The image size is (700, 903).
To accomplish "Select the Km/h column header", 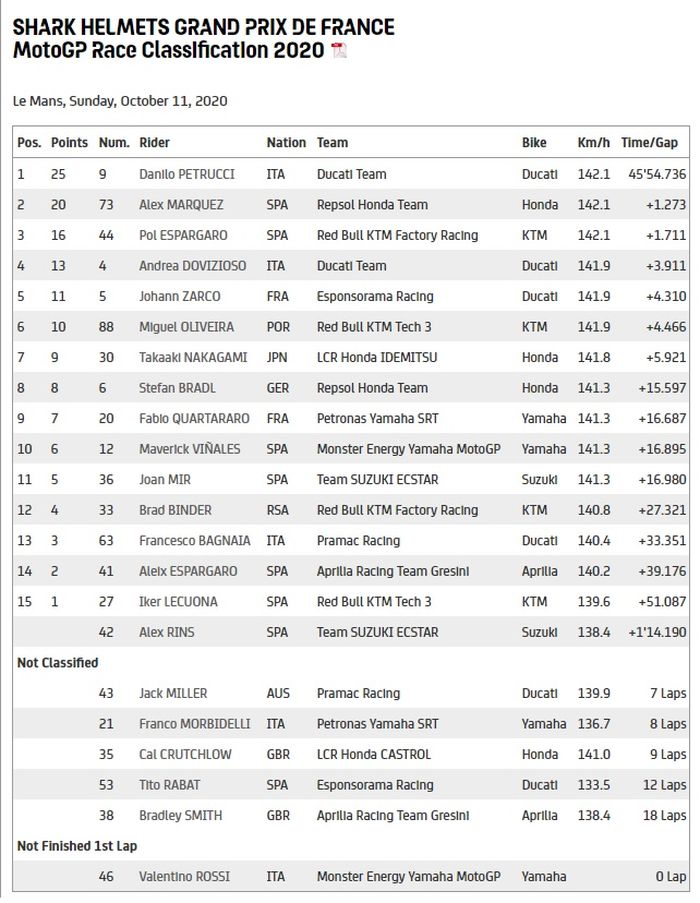I will [593, 143].
